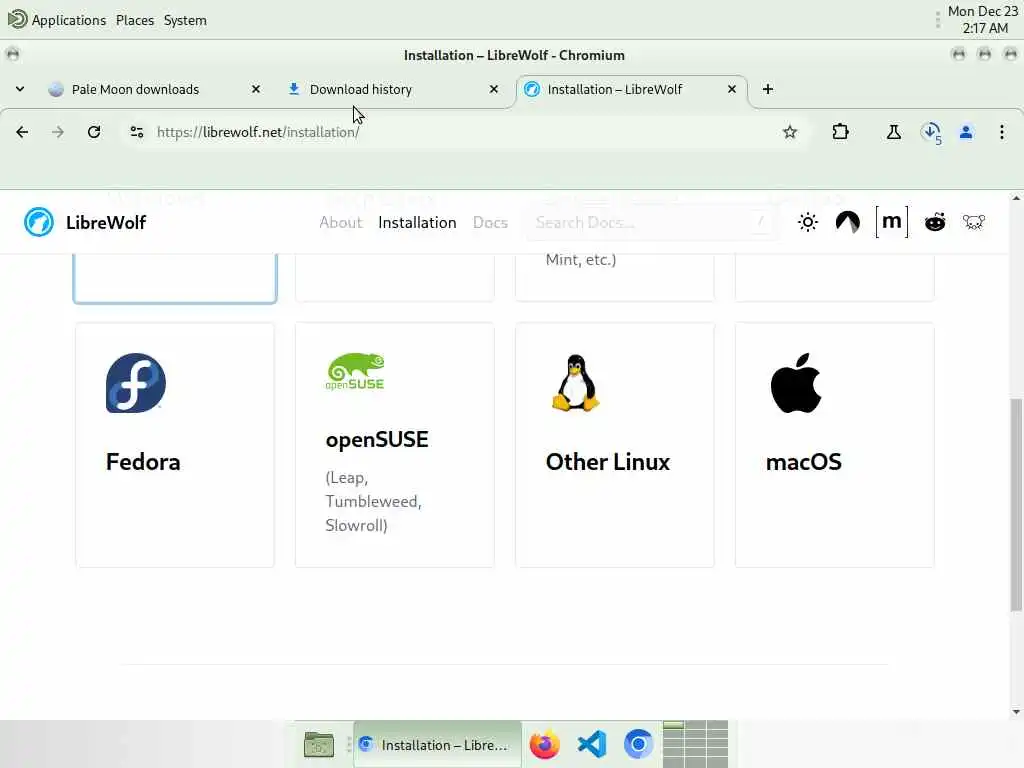The width and height of the screenshot is (1024, 768).
Task: Launch Firefox from the taskbar
Action: pyautogui.click(x=545, y=744)
